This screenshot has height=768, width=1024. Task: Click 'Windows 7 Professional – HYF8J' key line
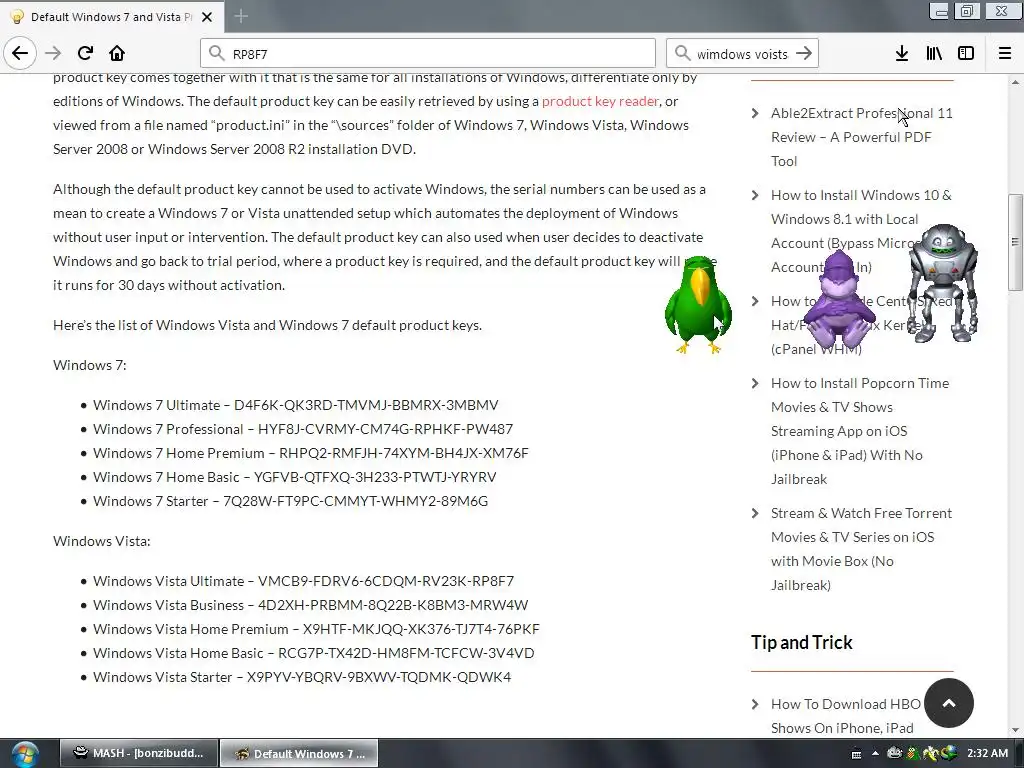[x=302, y=429]
